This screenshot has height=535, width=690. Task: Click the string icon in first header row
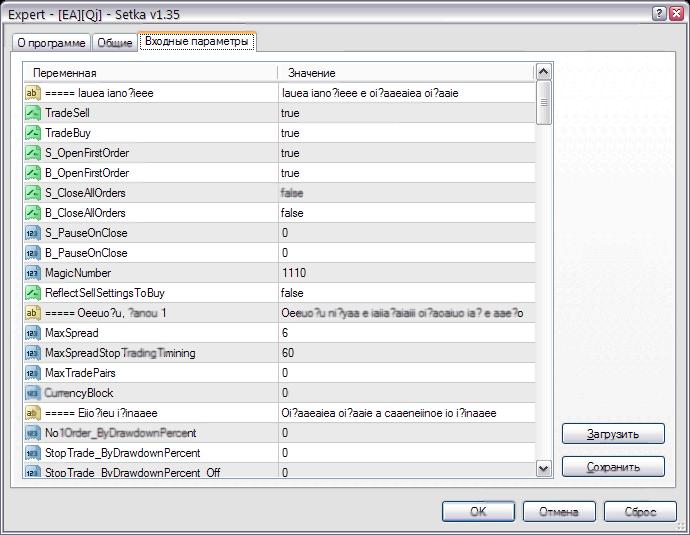point(33,93)
